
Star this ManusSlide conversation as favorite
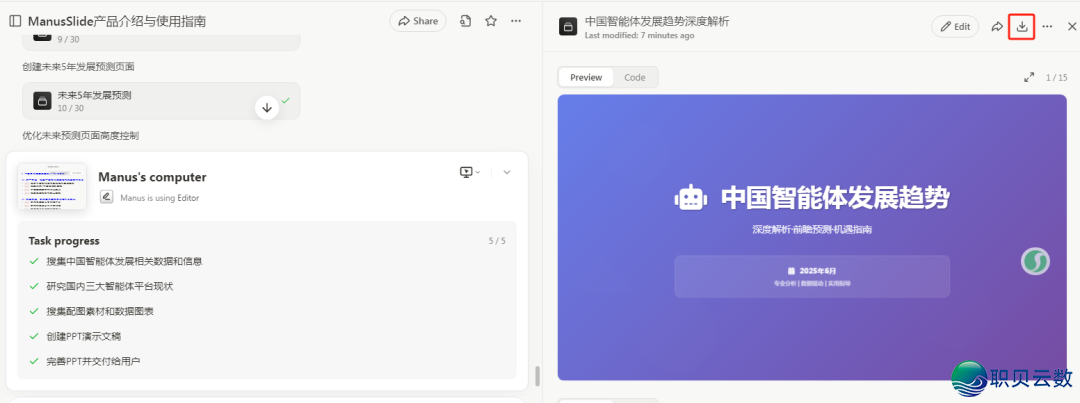tap(491, 21)
